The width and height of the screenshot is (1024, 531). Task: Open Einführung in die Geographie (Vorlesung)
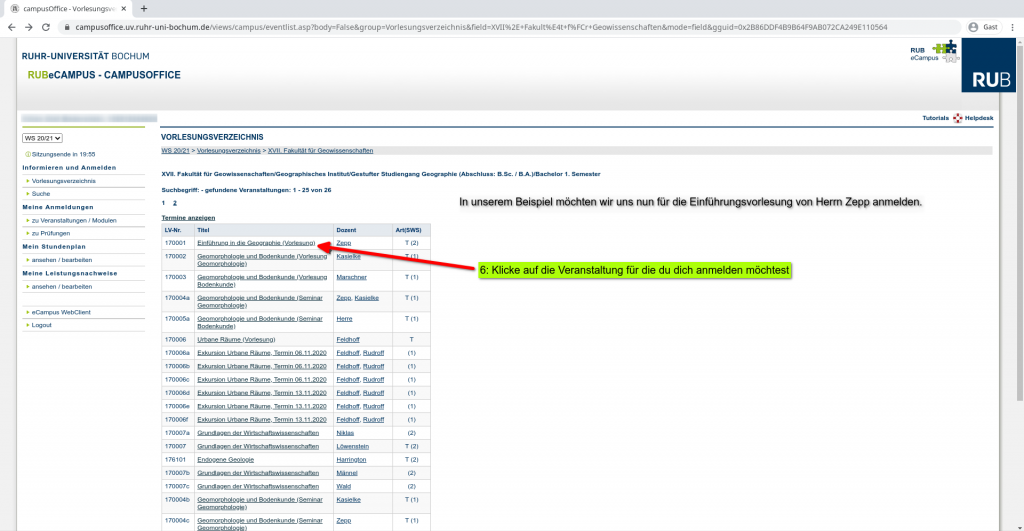coord(257,243)
